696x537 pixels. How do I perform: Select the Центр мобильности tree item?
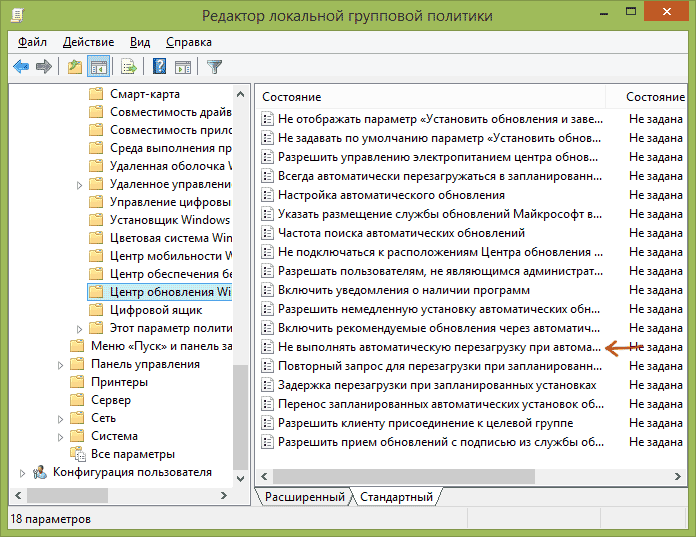(171, 256)
